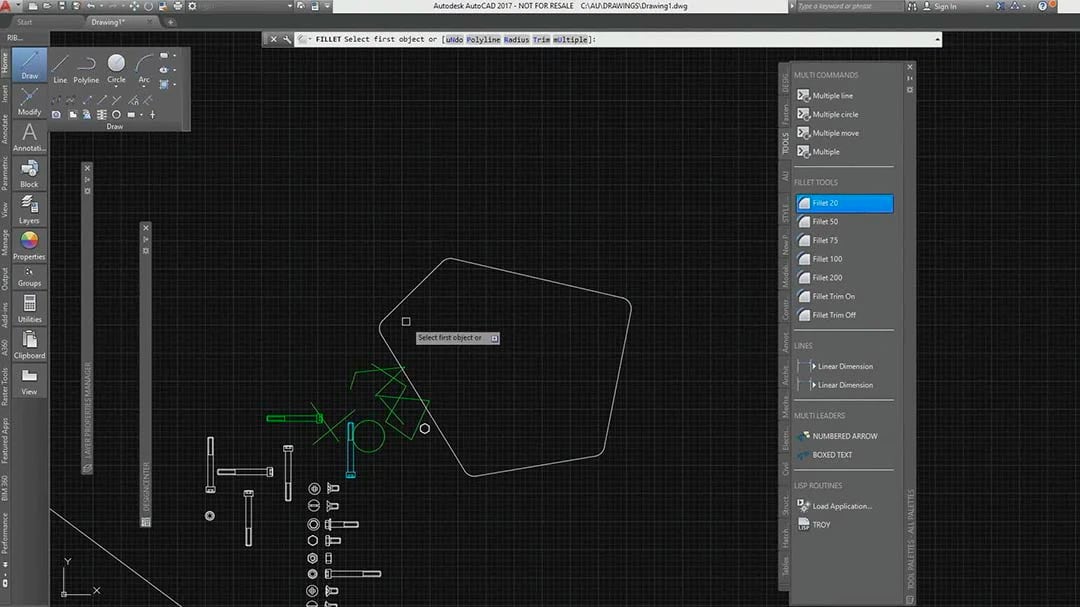Switch to the Start tab
The width and height of the screenshot is (1080, 607).
[25, 21]
